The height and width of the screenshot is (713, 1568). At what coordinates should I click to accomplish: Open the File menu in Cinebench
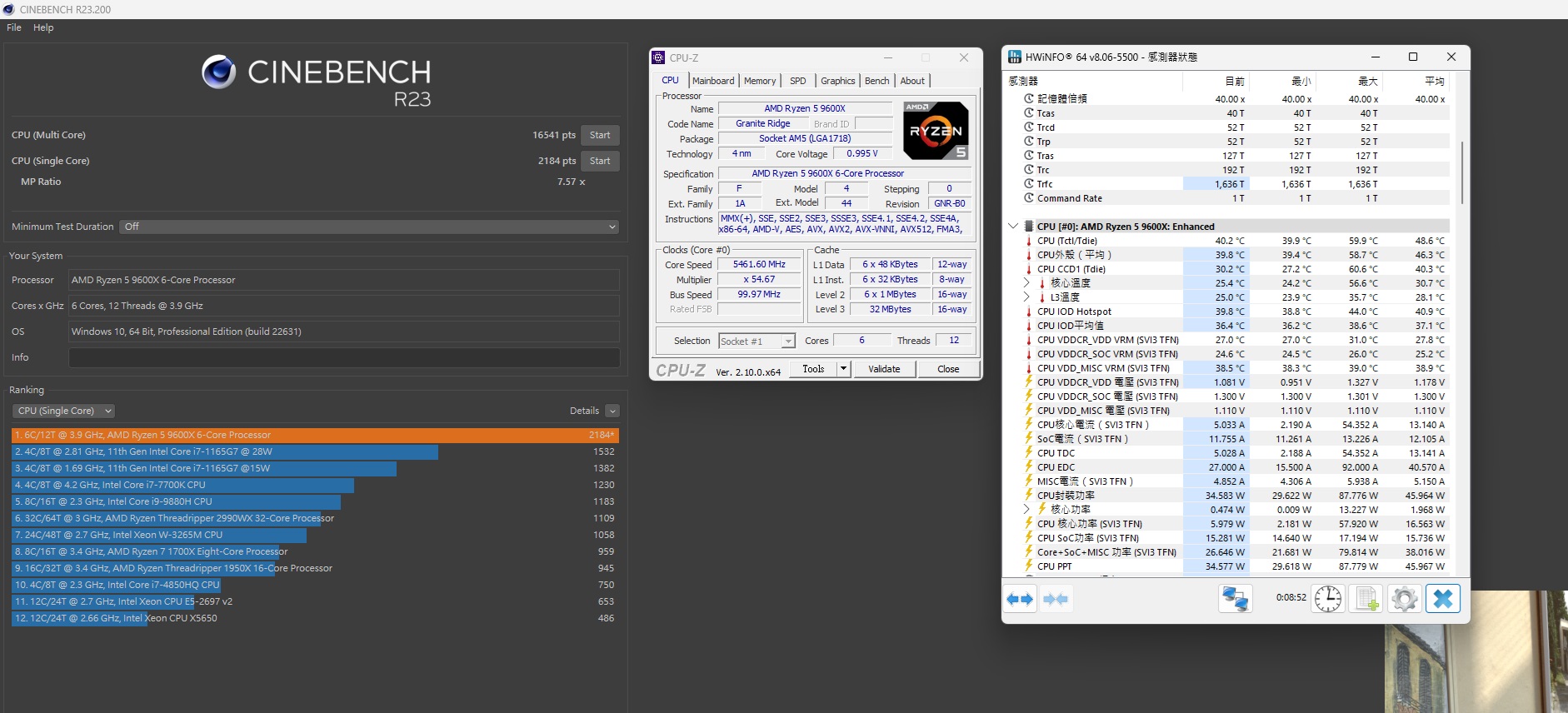[14, 27]
